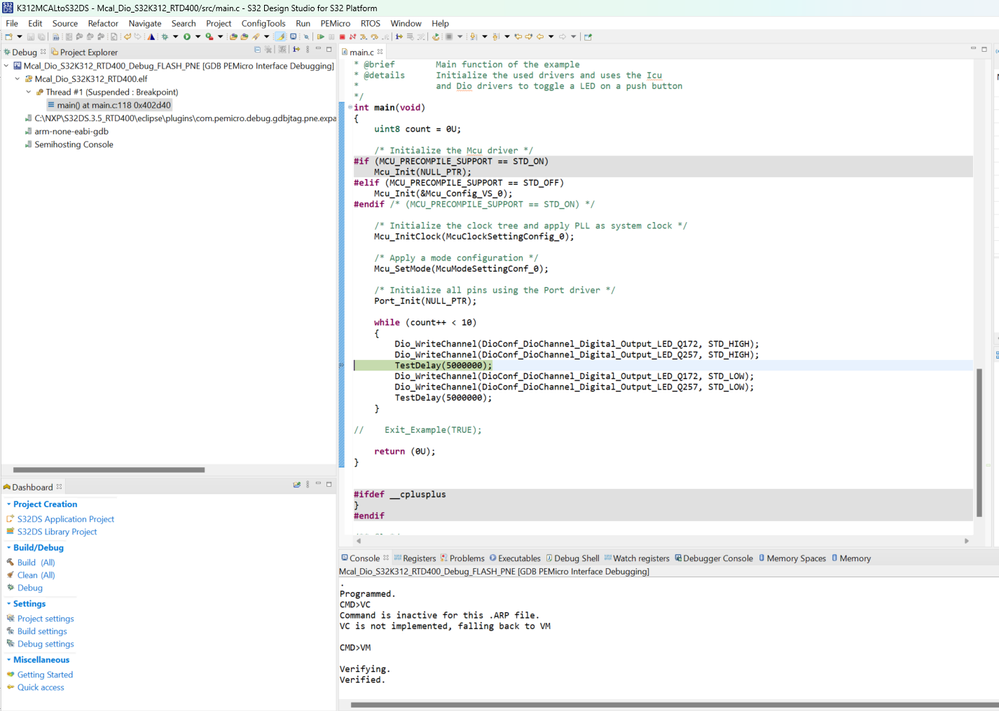
Task: Open the Getting Started link
Action: (x=45, y=675)
